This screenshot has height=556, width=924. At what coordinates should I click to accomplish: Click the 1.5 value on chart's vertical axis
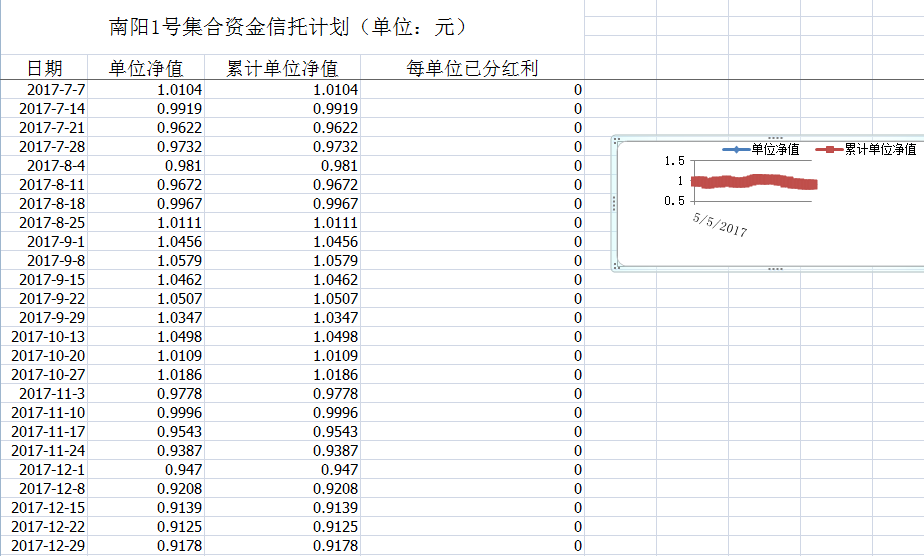coord(673,162)
